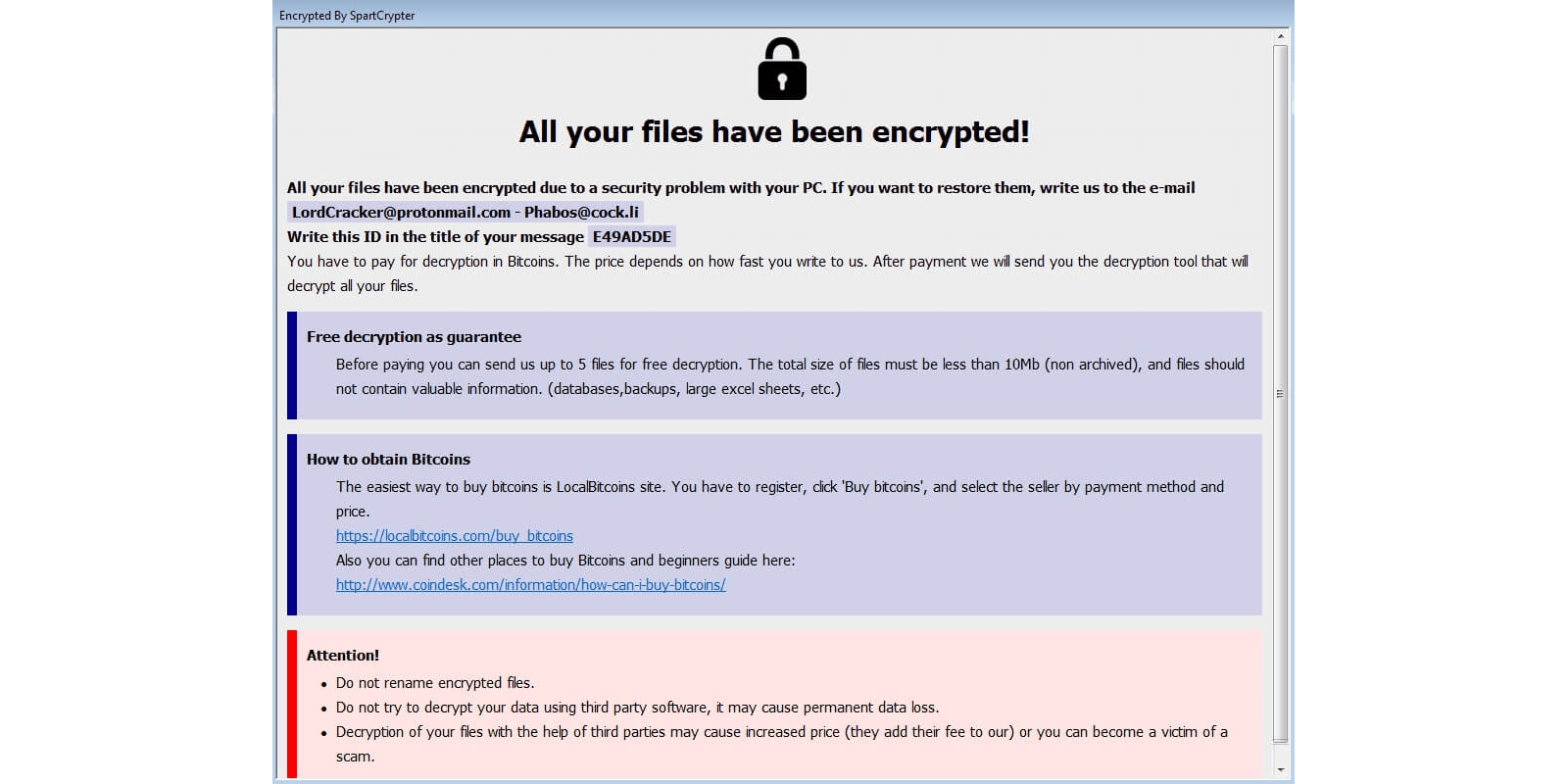Viewport: 1568px width, 784px height.
Task: Click the 'Encrypted By SpartCrypter' window title
Action: click(x=347, y=16)
